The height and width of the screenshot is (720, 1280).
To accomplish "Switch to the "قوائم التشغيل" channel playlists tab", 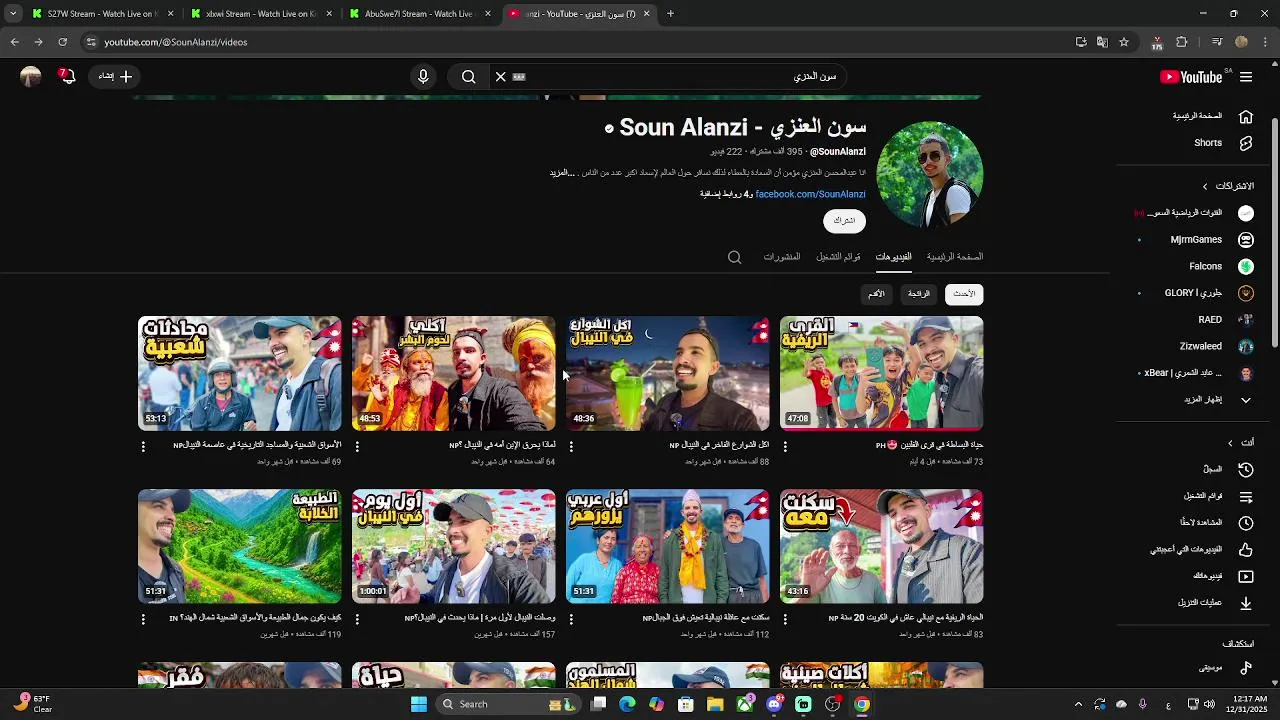I will point(838,257).
